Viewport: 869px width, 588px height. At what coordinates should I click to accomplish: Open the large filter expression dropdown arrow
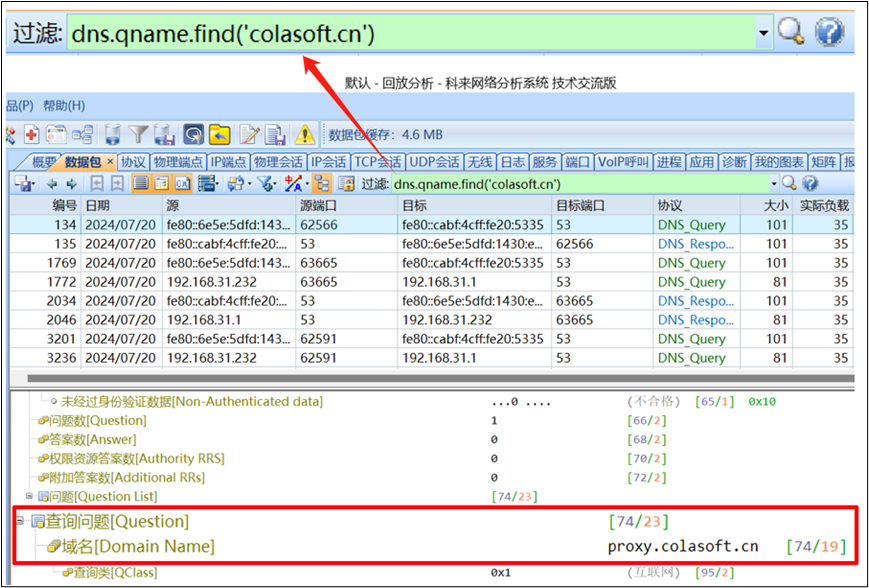tap(764, 33)
